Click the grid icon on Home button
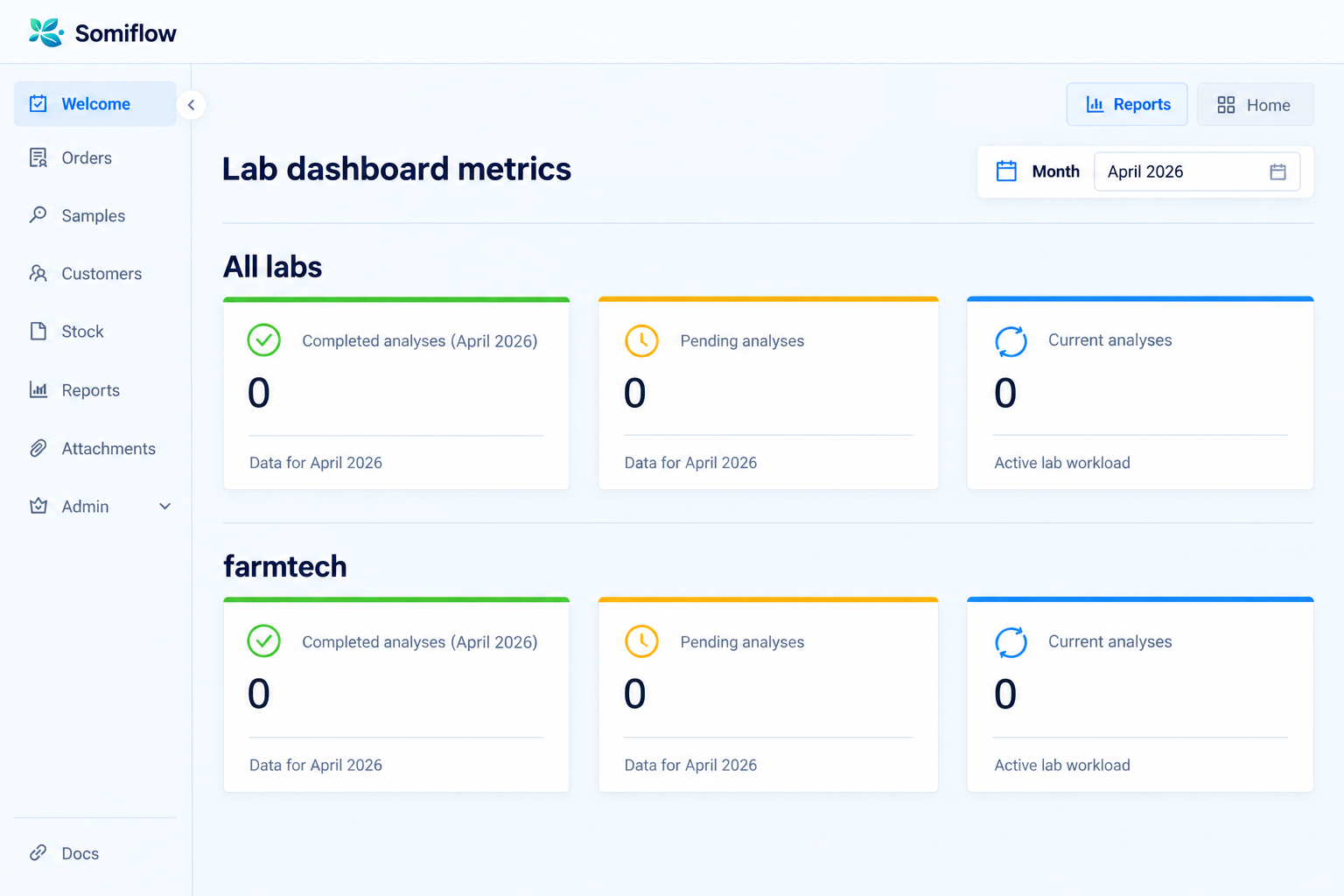1344x896 pixels. pos(1226,105)
